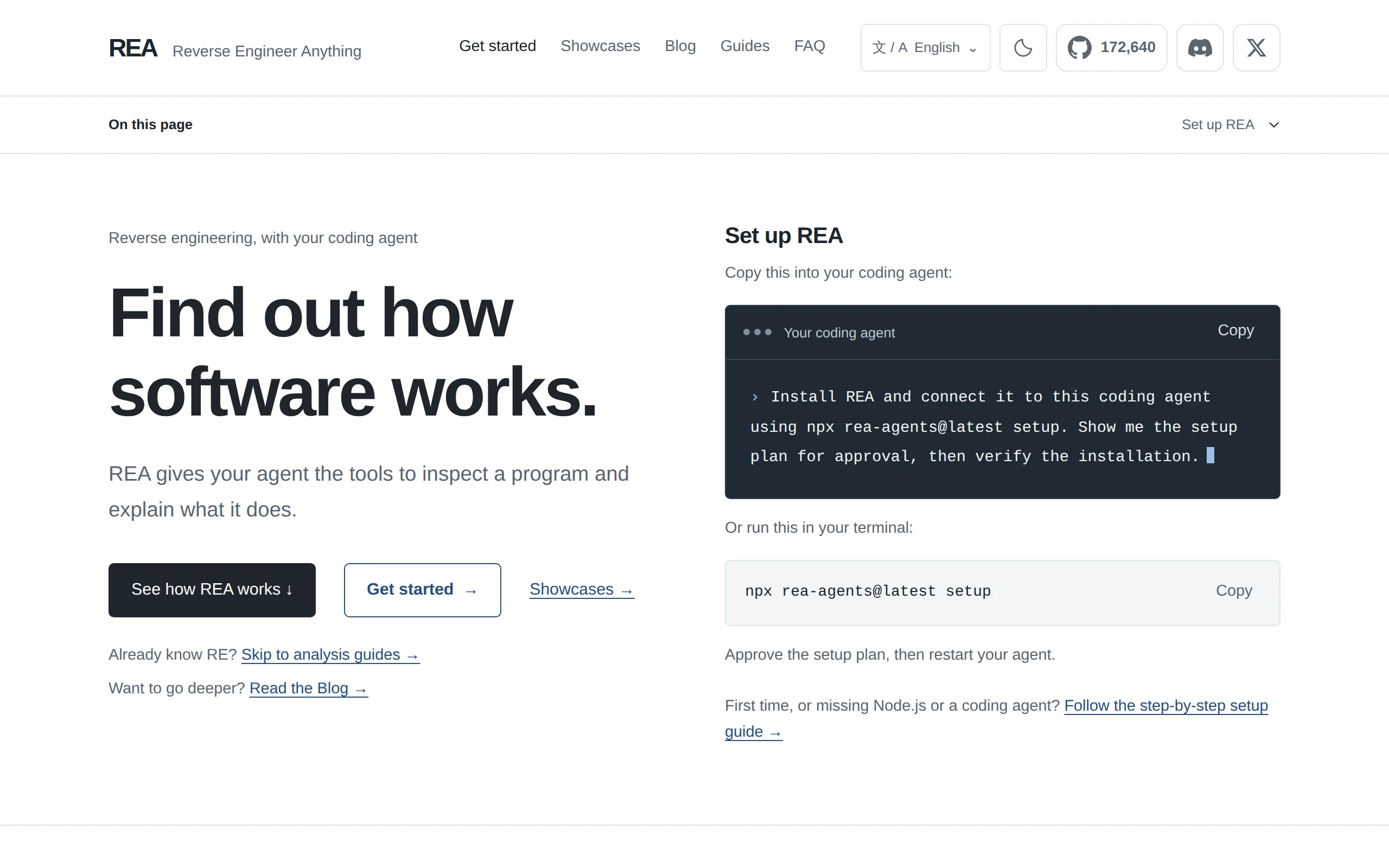This screenshot has height=868, width=1389.
Task: Open the X social profile icon
Action: pyautogui.click(x=1256, y=48)
